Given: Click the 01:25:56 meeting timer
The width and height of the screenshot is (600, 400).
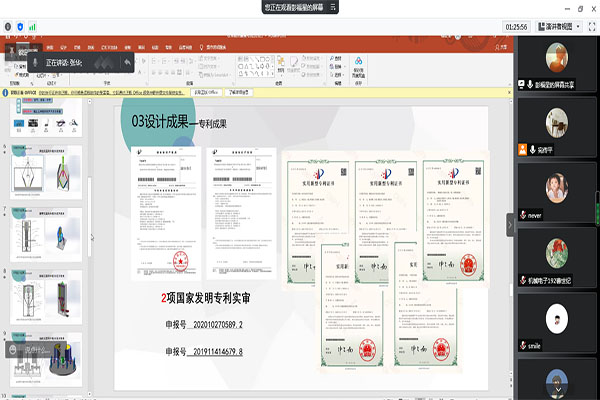Looking at the screenshot, I should (x=517, y=26).
